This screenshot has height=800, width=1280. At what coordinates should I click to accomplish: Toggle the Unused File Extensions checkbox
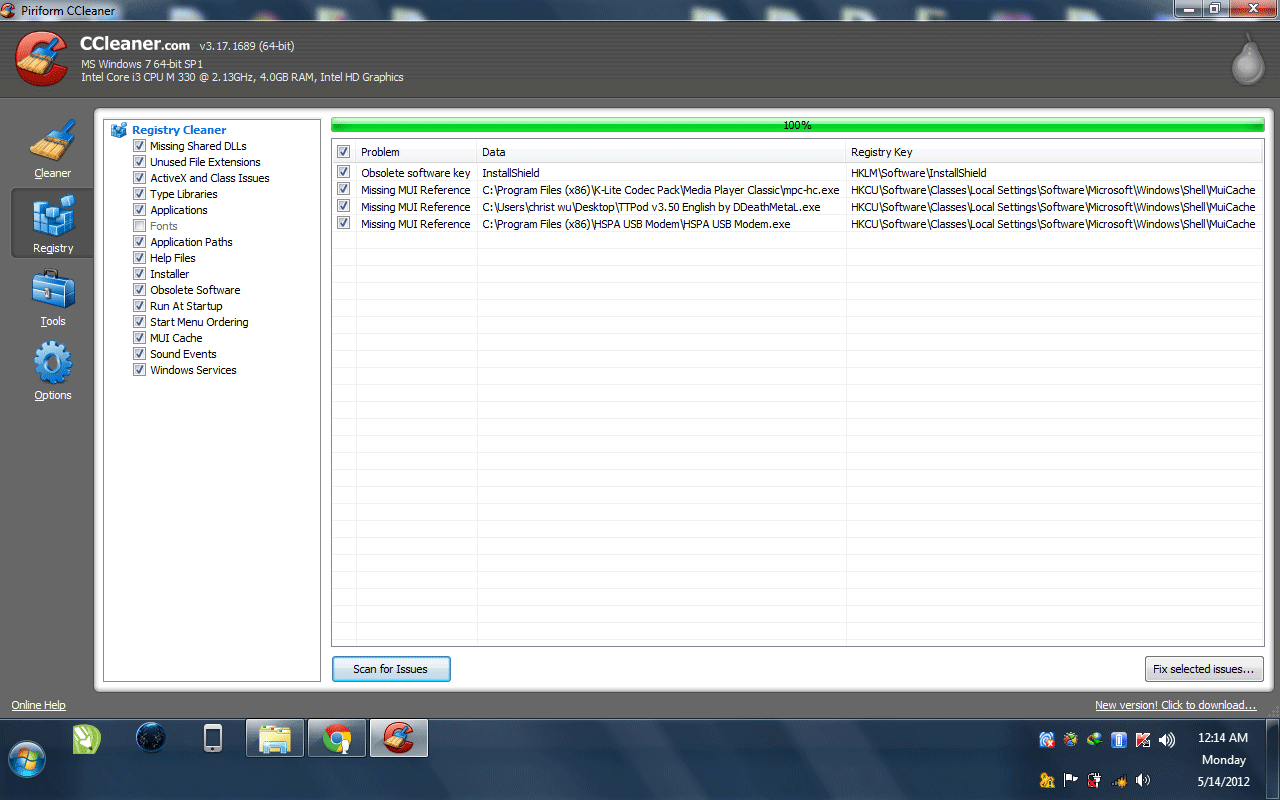[140, 162]
